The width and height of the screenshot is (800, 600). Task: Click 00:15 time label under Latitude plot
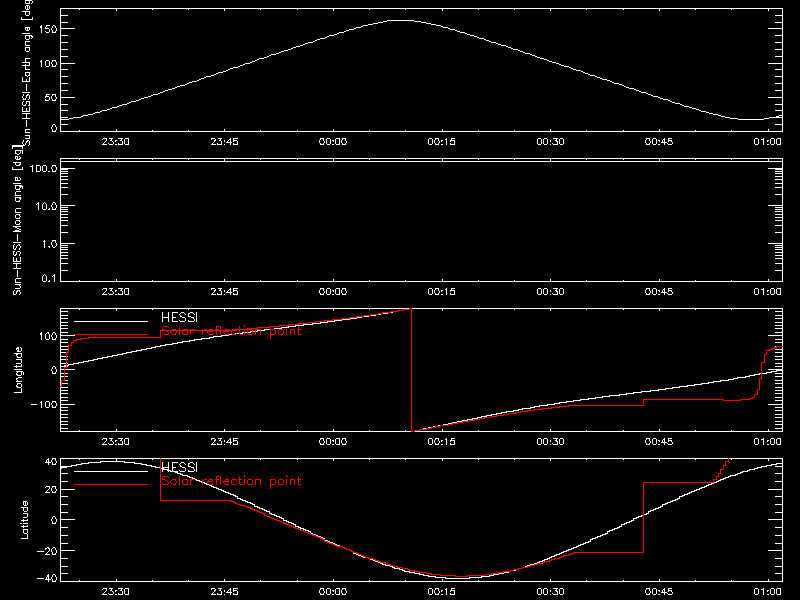tap(441, 591)
